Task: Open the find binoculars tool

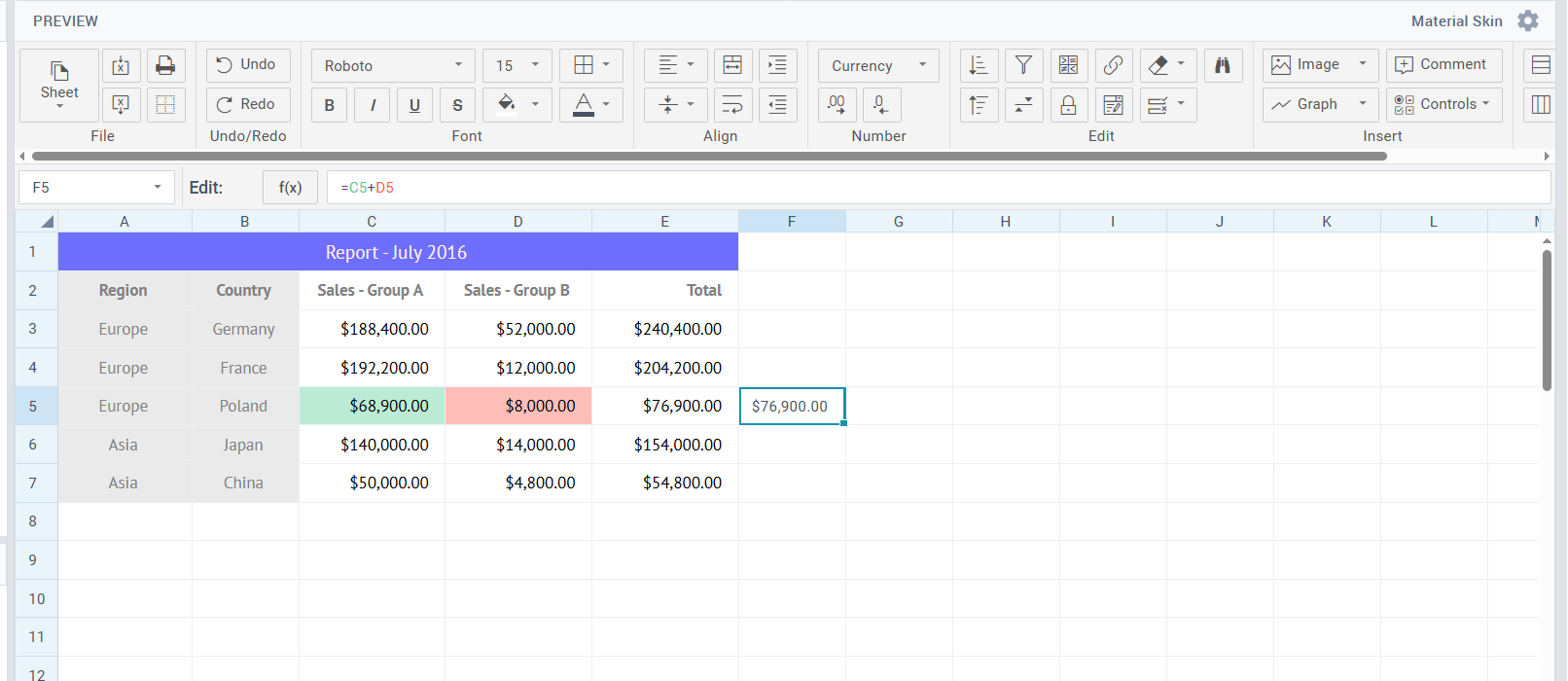Action: click(1223, 65)
